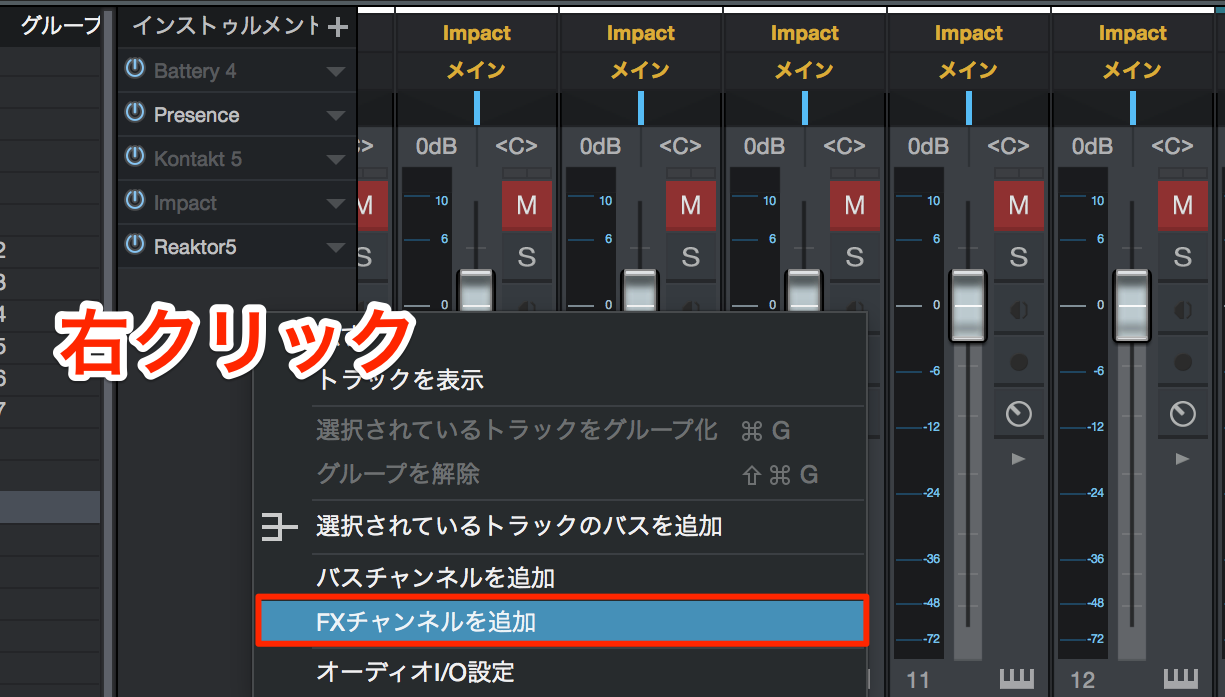Select the Battery 4 instrument name
The height and width of the screenshot is (697, 1225).
[195, 71]
